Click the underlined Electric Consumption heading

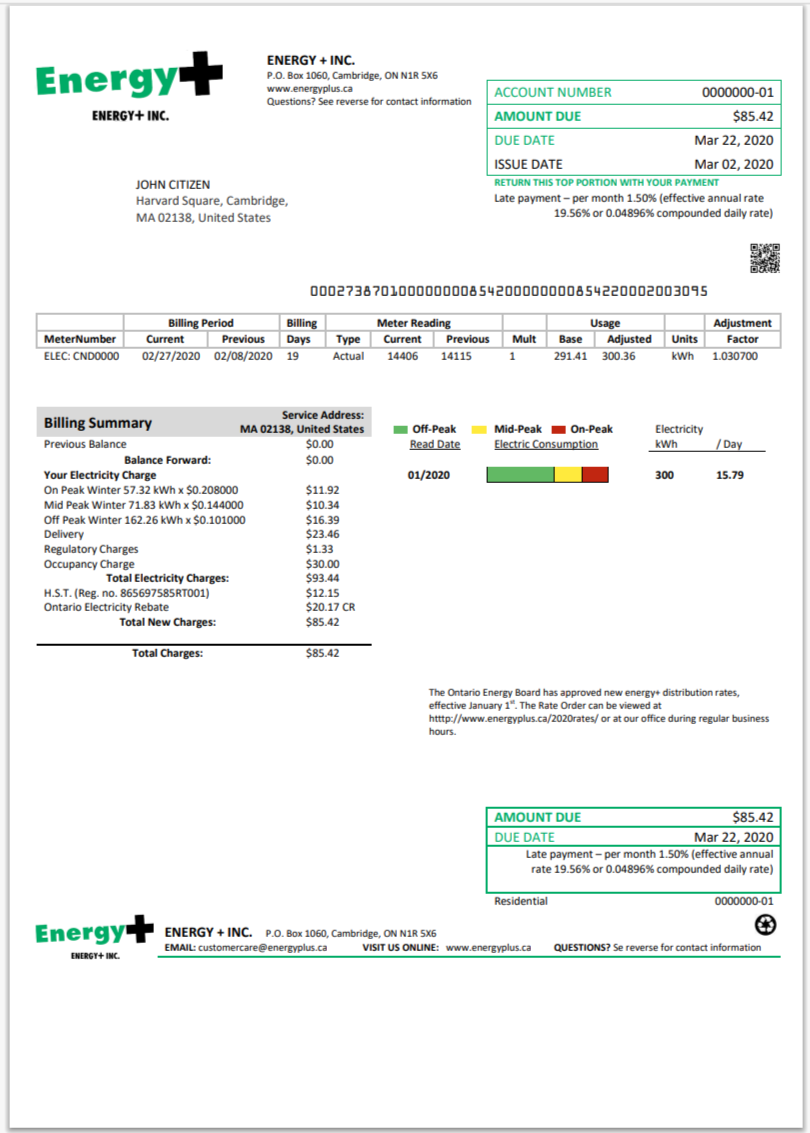546,444
